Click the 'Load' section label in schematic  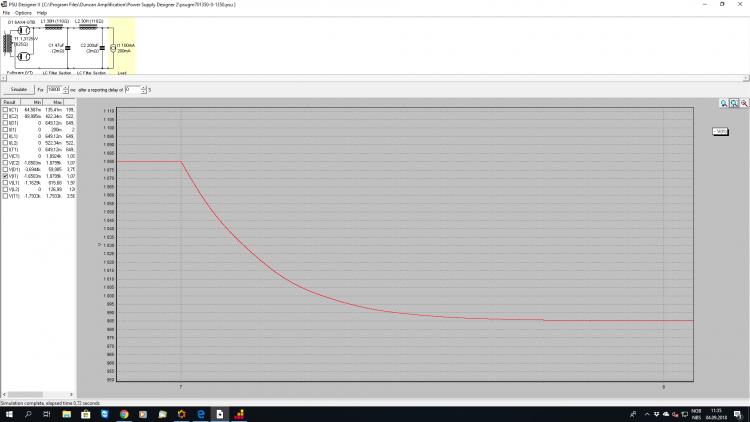click(x=122, y=73)
